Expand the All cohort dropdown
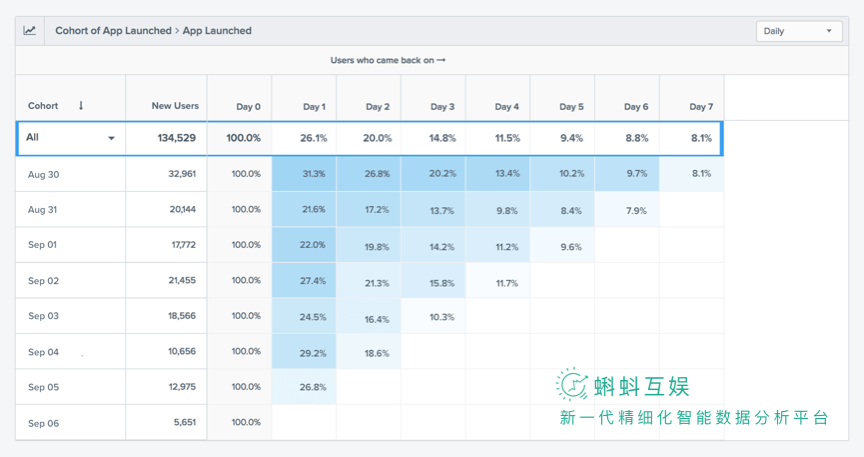This screenshot has width=864, height=457. pyautogui.click(x=111, y=138)
